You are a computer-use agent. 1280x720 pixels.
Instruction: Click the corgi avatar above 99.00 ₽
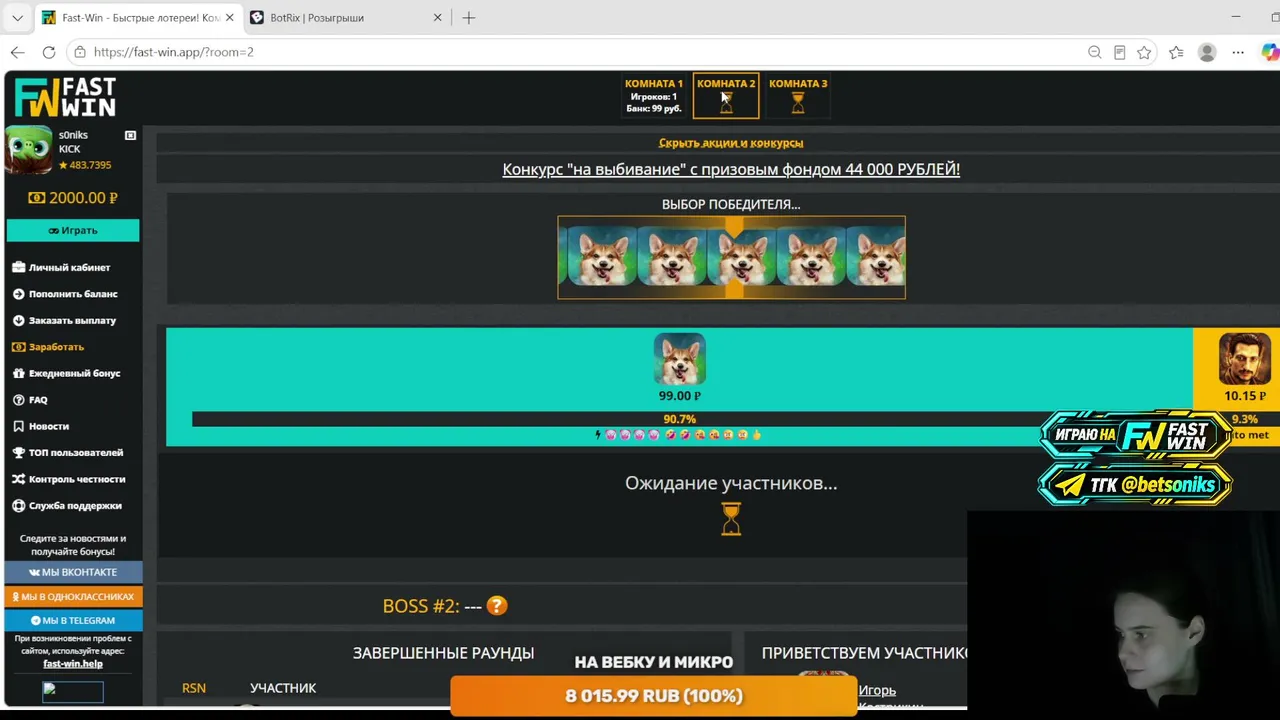click(680, 359)
